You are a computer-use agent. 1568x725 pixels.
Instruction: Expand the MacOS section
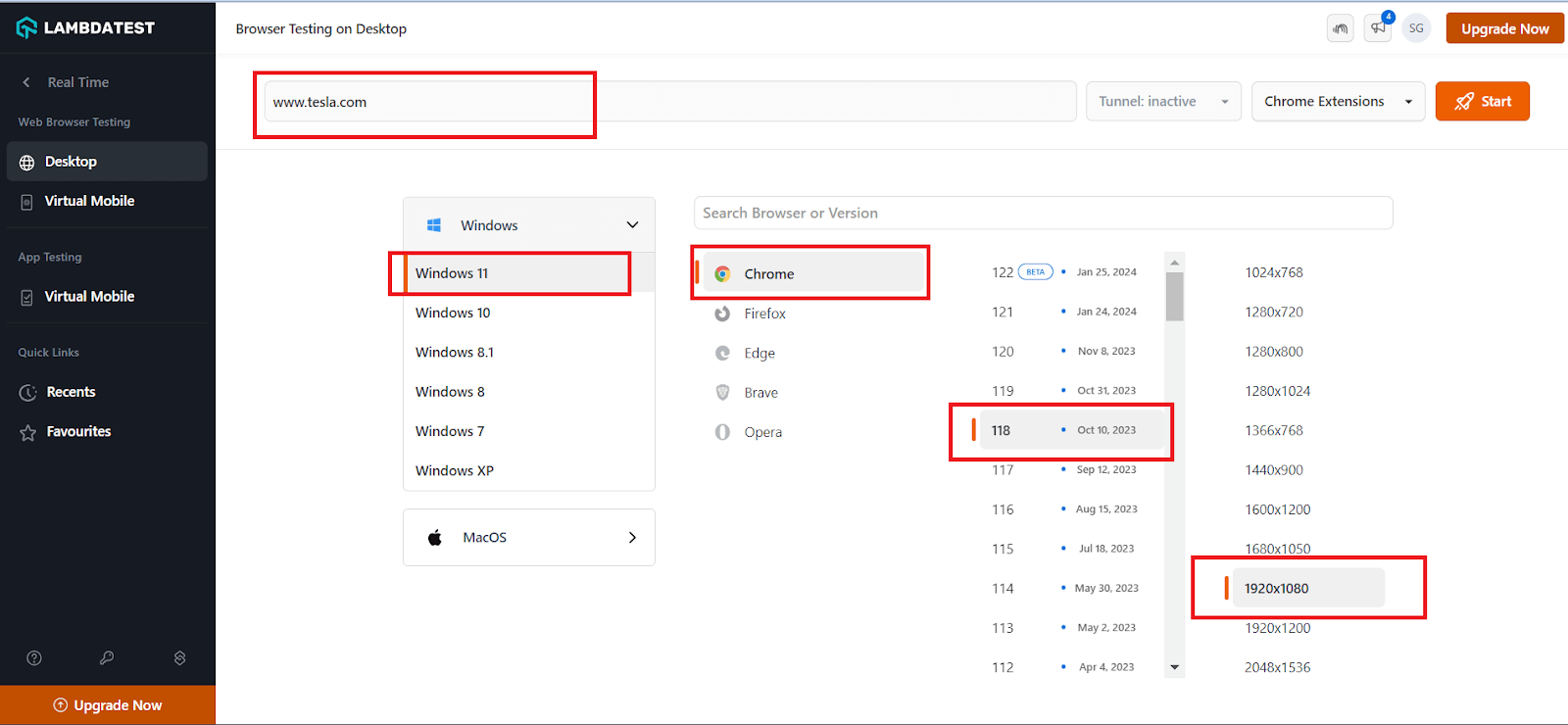point(529,537)
